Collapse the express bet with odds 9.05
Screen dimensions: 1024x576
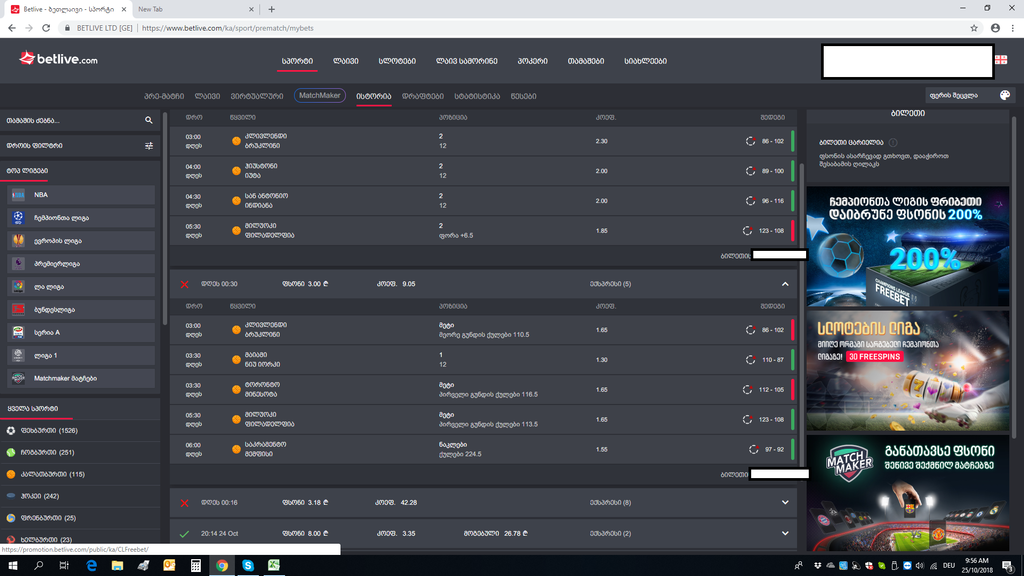click(x=785, y=284)
